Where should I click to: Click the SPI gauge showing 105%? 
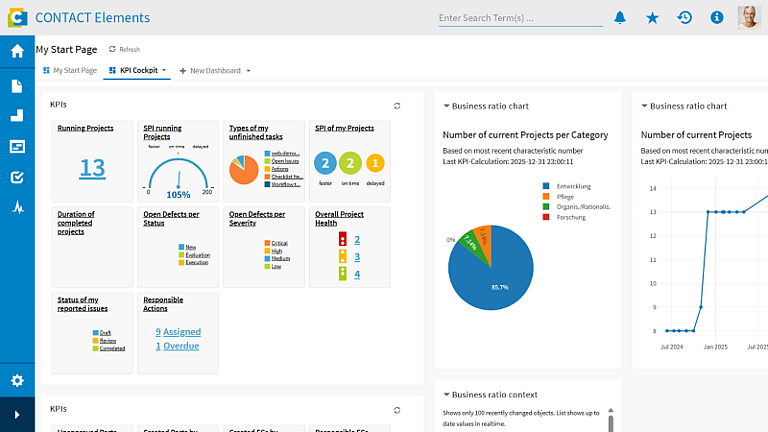tap(178, 176)
